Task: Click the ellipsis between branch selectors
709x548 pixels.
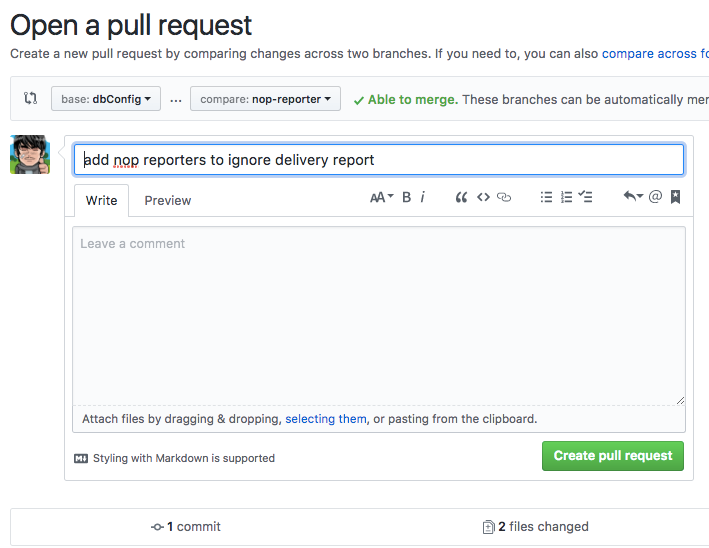Action: coord(176,100)
